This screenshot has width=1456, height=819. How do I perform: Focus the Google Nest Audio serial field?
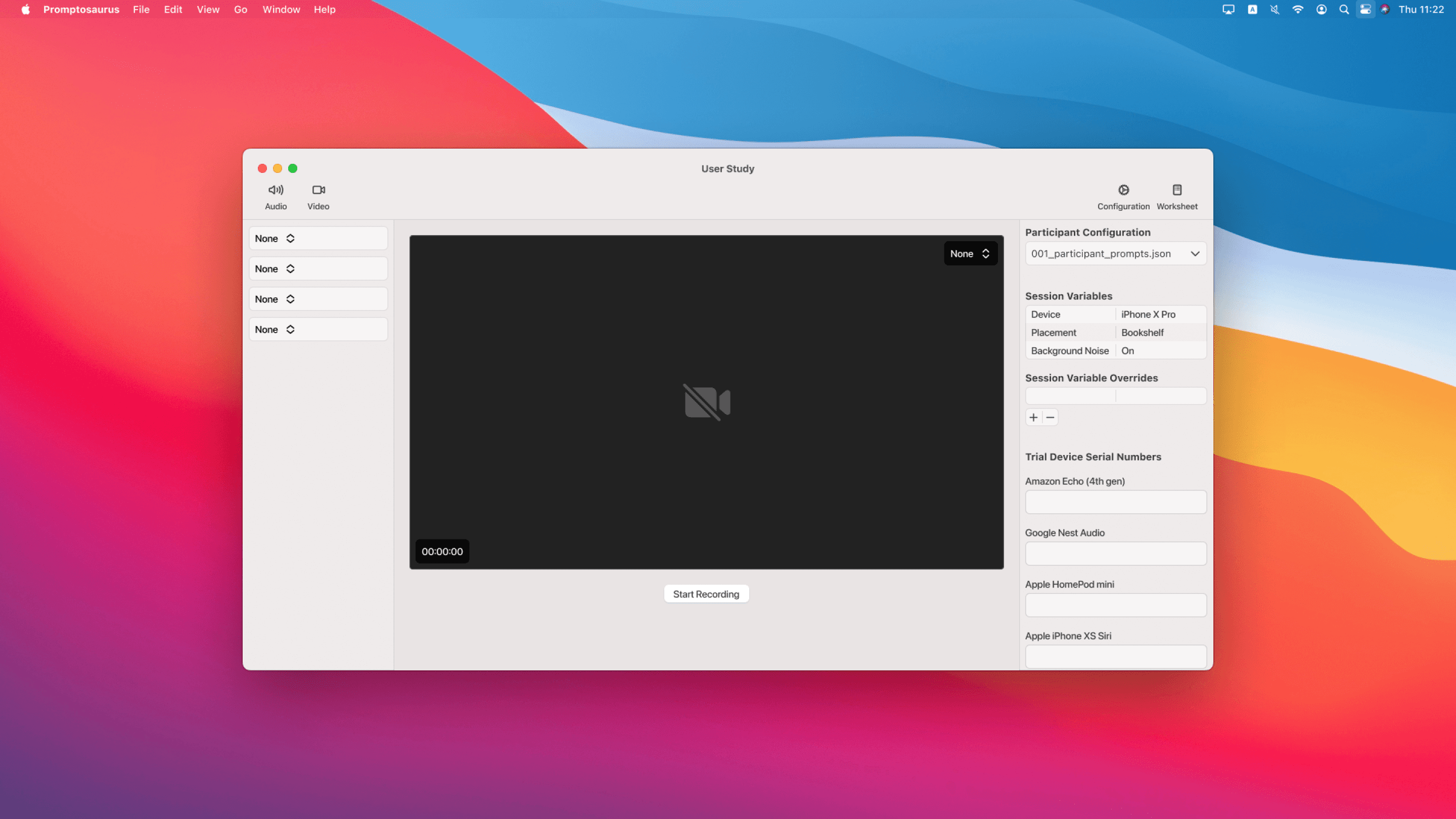1116,554
